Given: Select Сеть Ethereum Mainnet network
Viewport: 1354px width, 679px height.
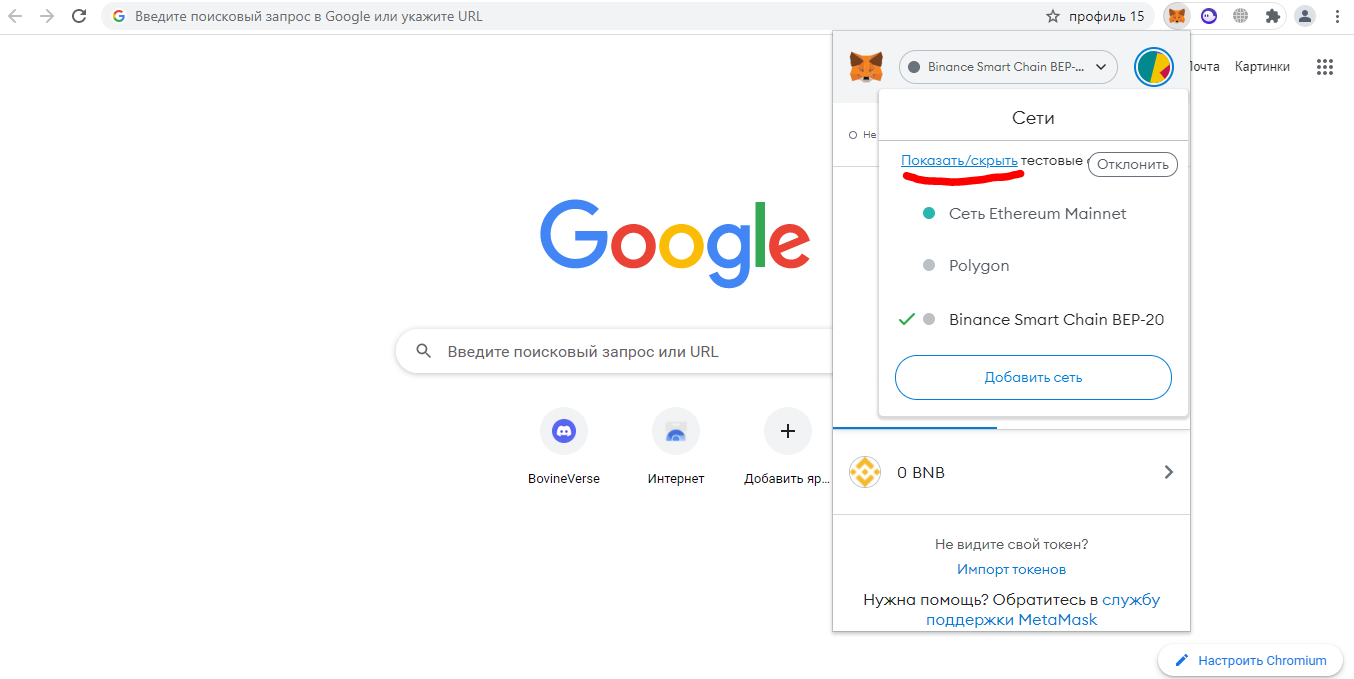Looking at the screenshot, I should coord(1033,213).
